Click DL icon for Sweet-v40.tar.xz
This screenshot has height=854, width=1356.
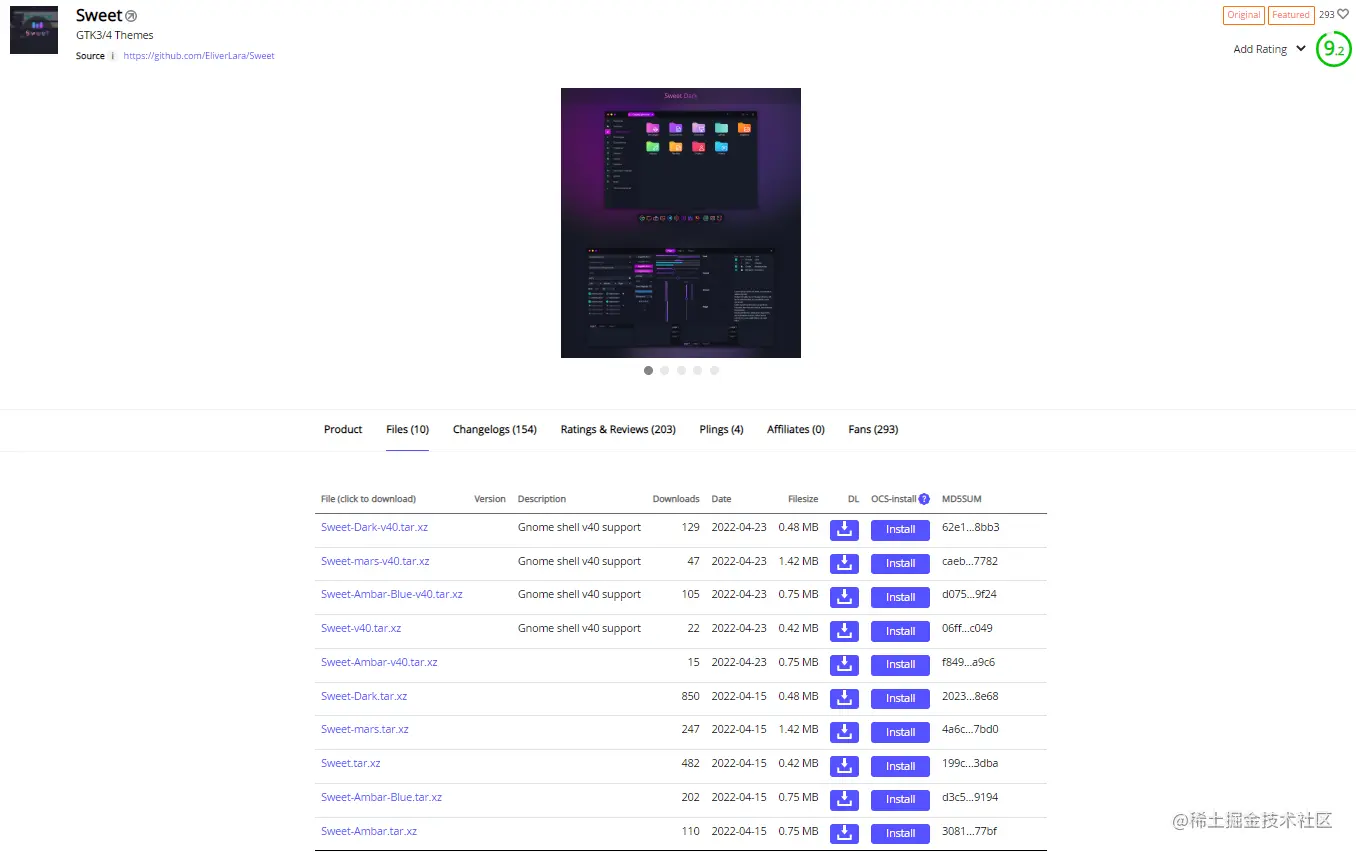(x=844, y=631)
